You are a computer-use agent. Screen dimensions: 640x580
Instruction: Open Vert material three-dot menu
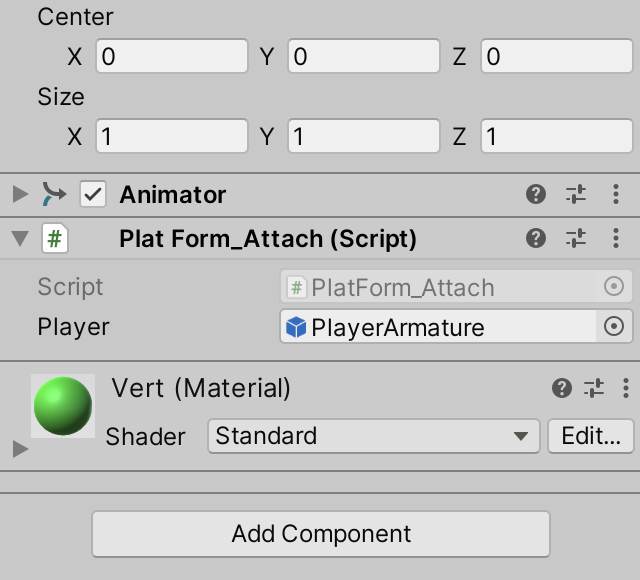point(626,388)
